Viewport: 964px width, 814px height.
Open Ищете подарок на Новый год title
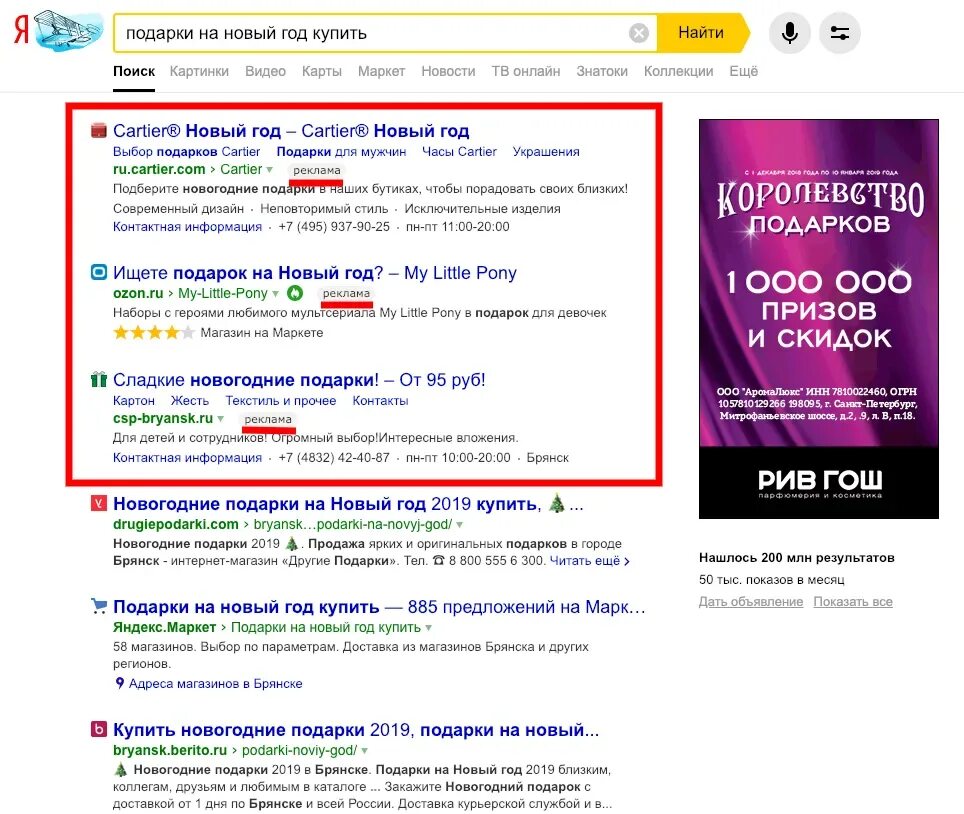point(315,272)
